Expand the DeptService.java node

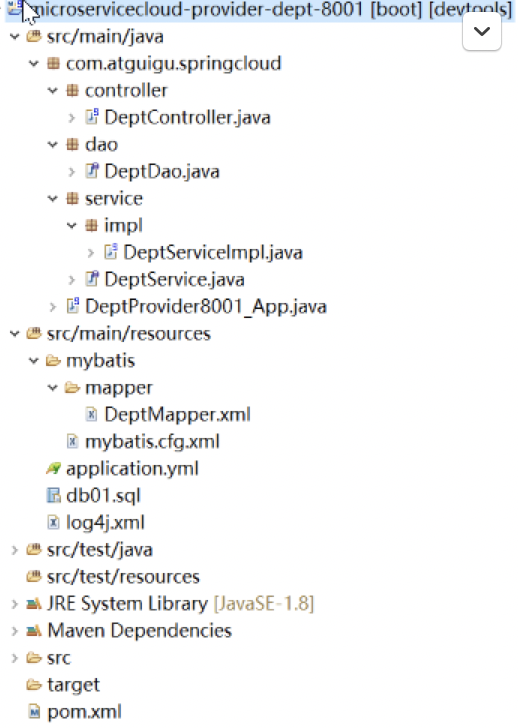(71, 280)
